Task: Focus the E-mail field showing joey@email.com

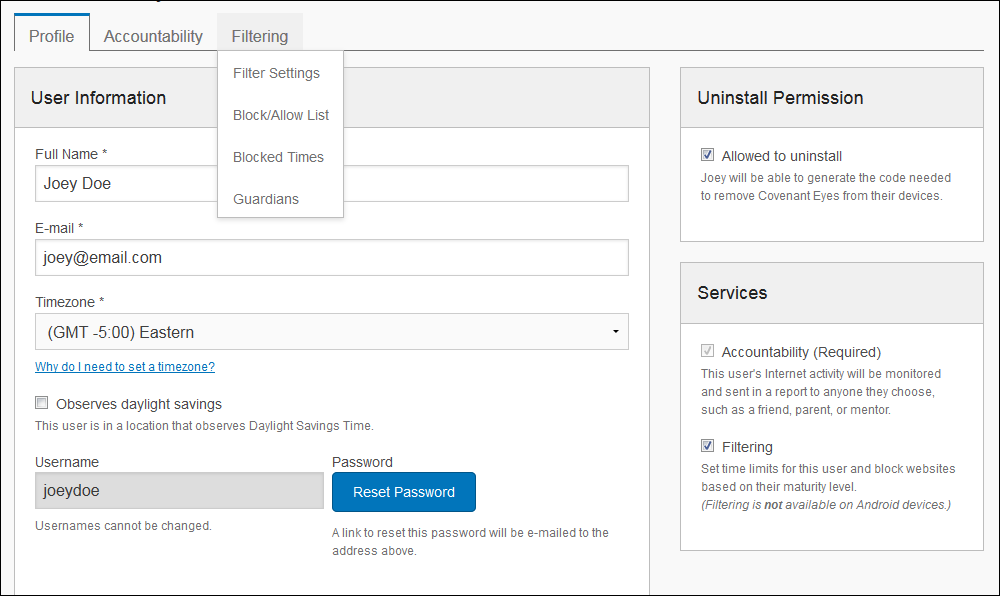Action: 332,258
